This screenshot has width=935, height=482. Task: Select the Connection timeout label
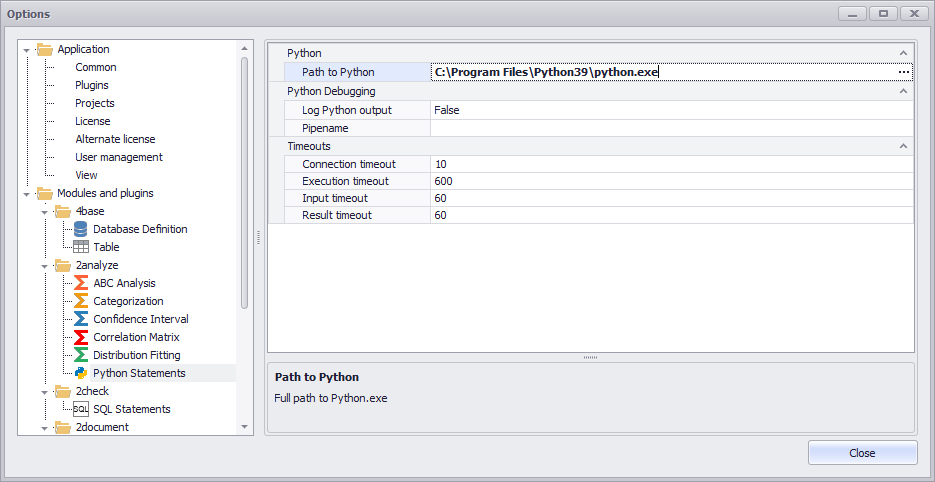(349, 164)
